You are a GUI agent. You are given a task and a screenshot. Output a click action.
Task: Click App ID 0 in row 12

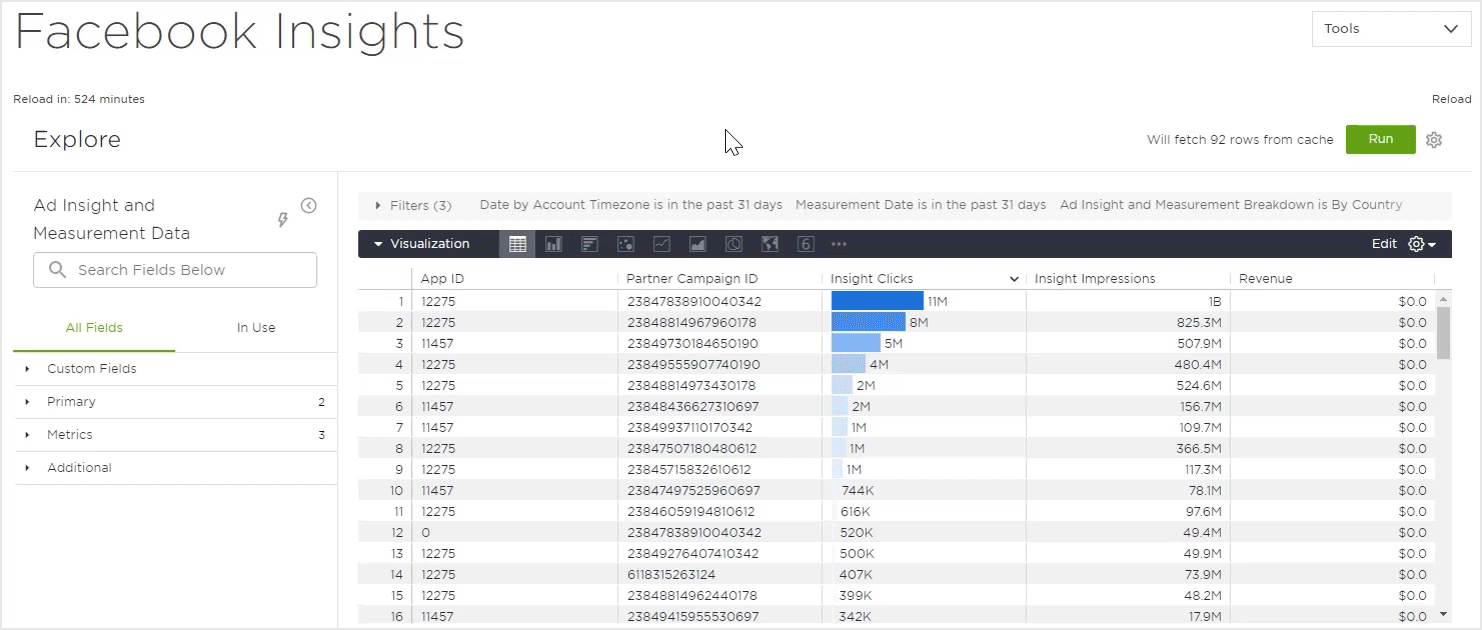tap(426, 532)
